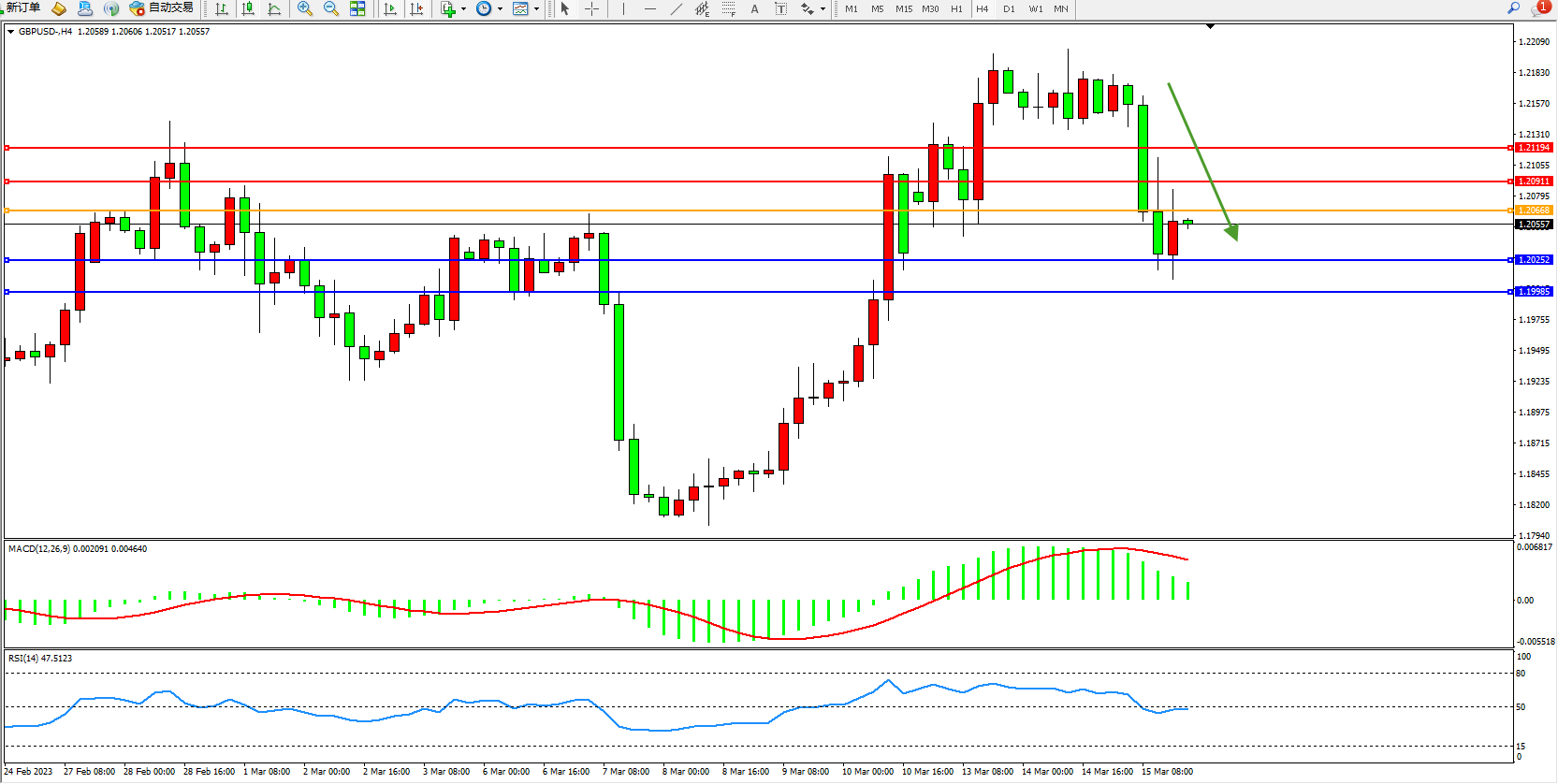Click the Zoom Out magnifier icon
This screenshot has height=784, width=1558.
coord(330,8)
